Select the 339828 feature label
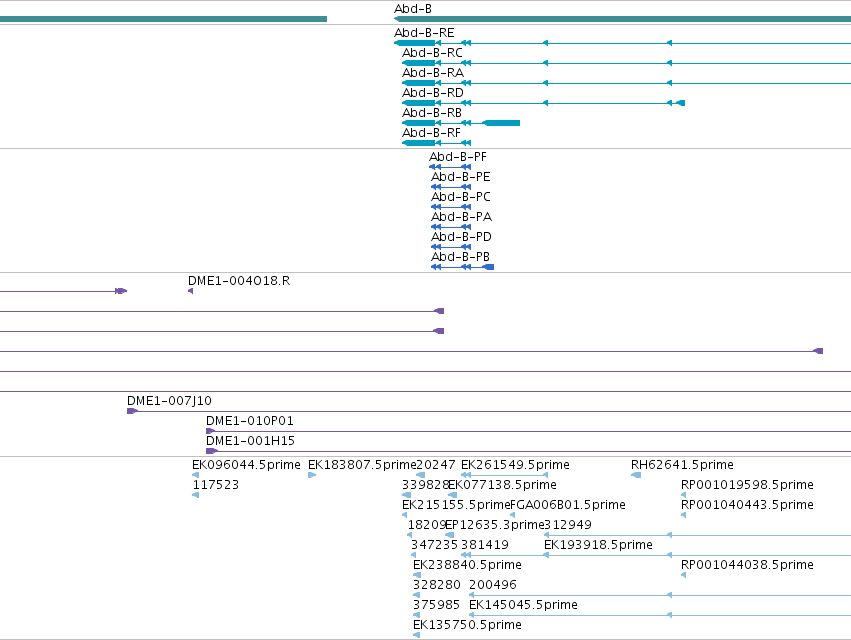Image resolution: width=851 pixels, height=640 pixels. pos(426,485)
